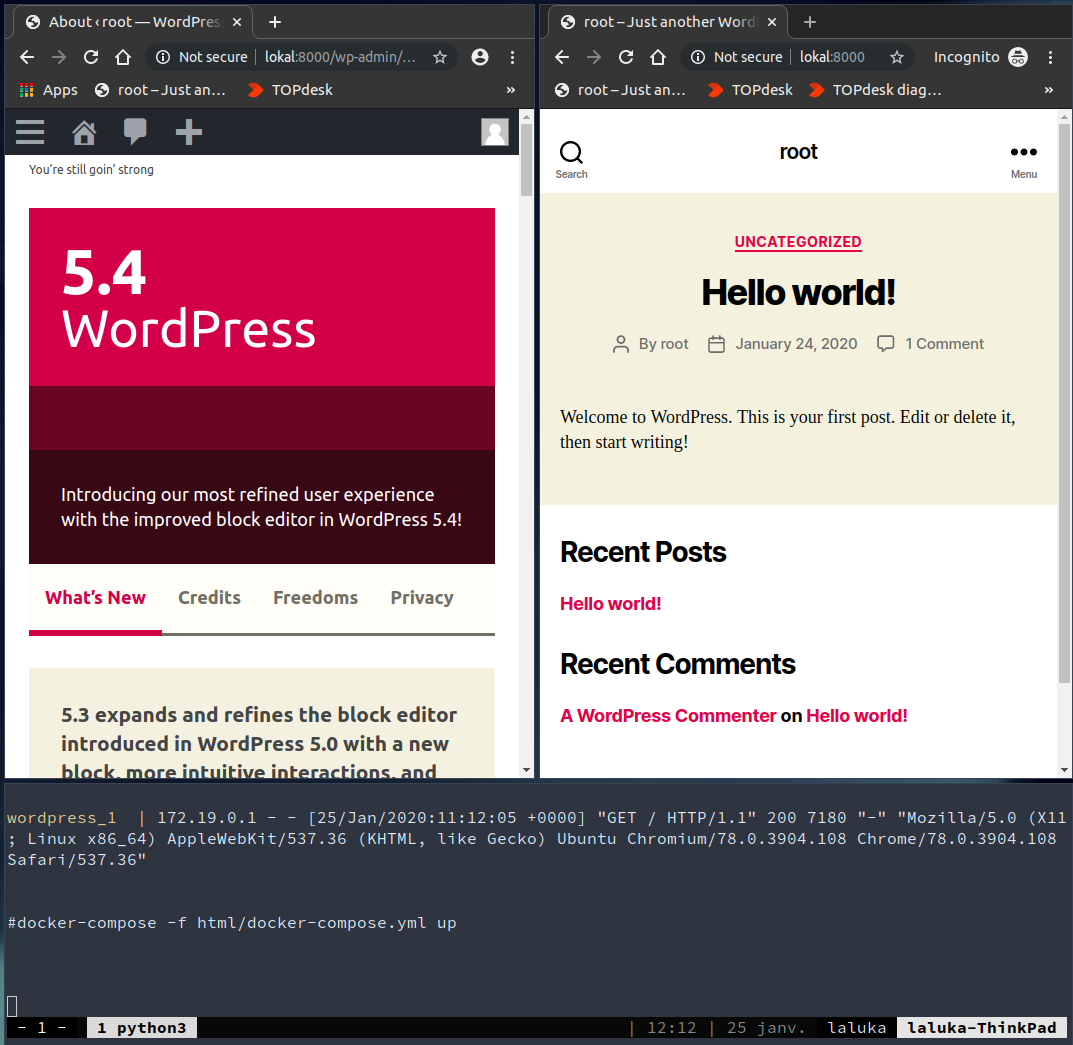Viewport: 1073px width, 1045px height.
Task: Click the author link root in the post byline
Action: tap(674, 344)
